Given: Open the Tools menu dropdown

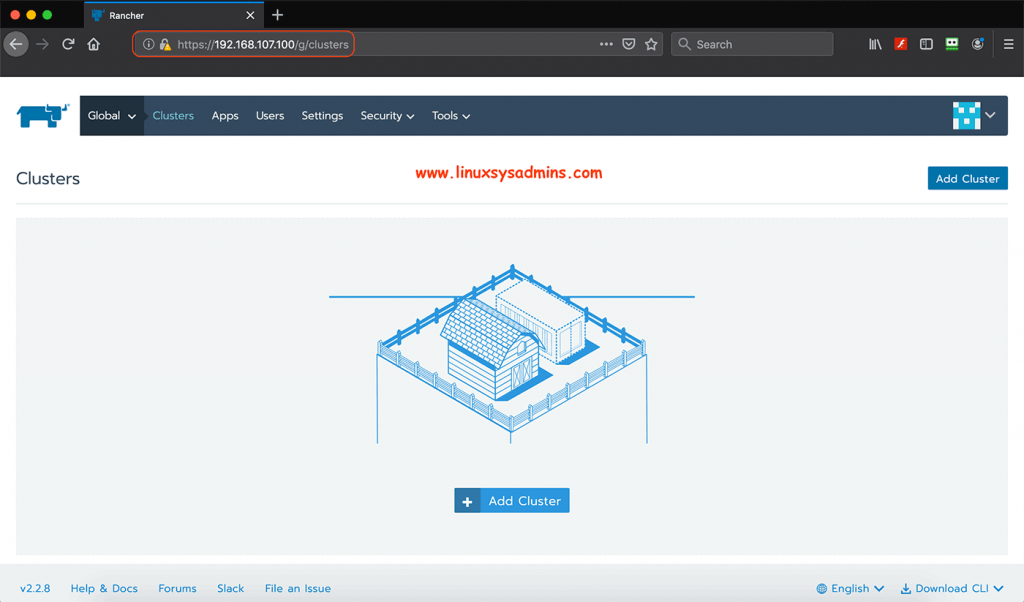Looking at the screenshot, I should pos(451,116).
